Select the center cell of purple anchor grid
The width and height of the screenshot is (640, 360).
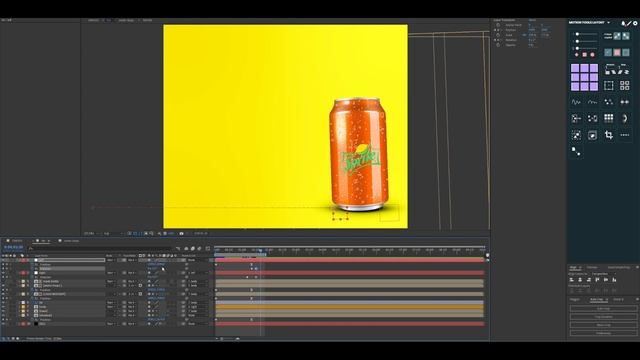(584, 77)
